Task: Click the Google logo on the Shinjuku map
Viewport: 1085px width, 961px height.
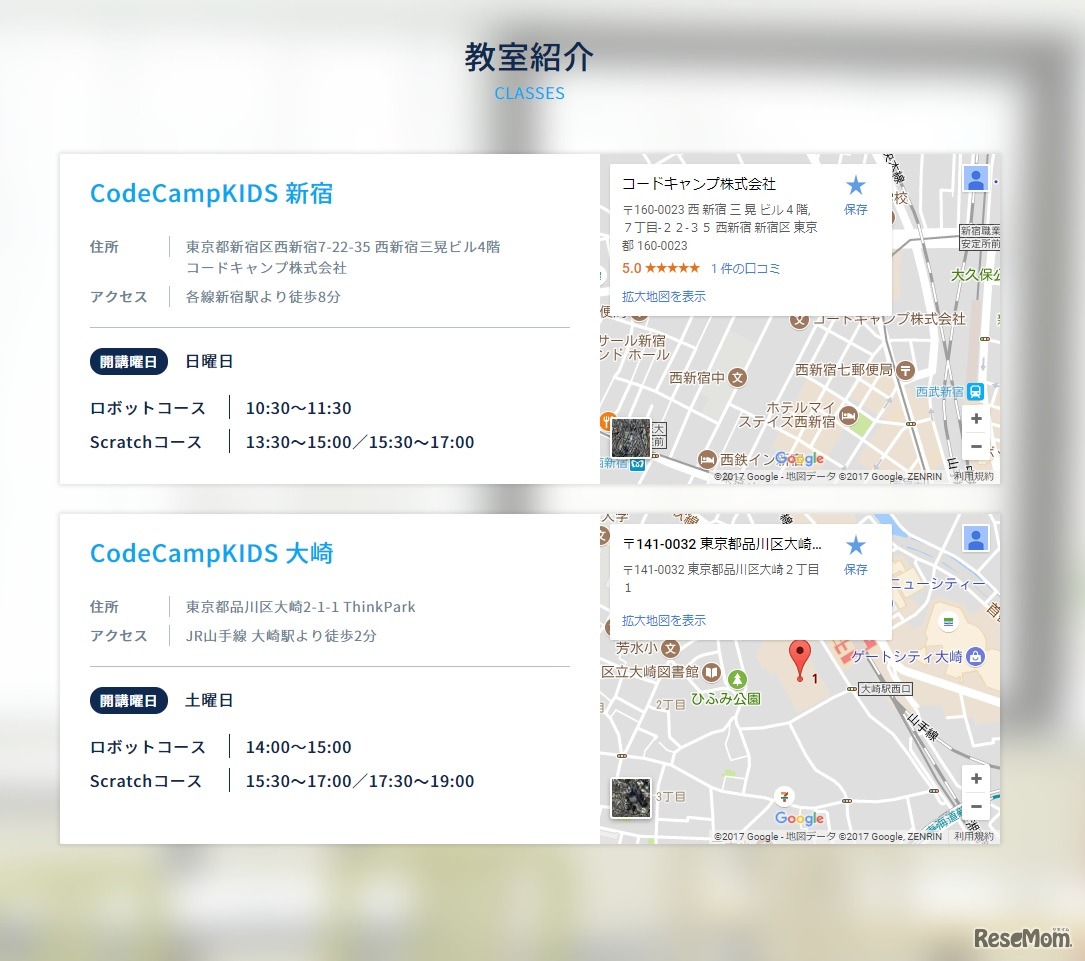Action: pyautogui.click(x=798, y=458)
